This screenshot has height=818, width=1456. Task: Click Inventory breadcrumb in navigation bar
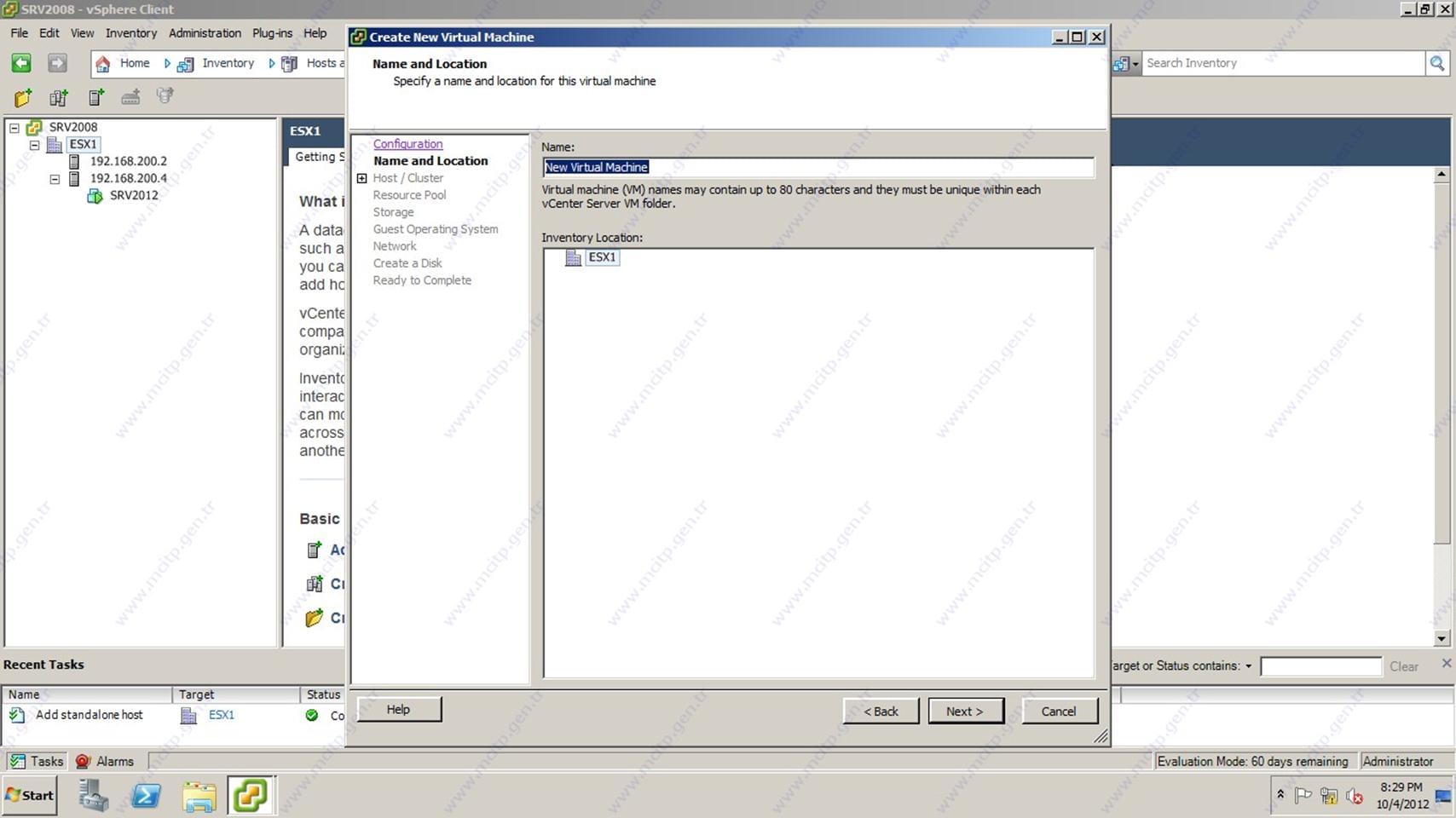coord(228,63)
